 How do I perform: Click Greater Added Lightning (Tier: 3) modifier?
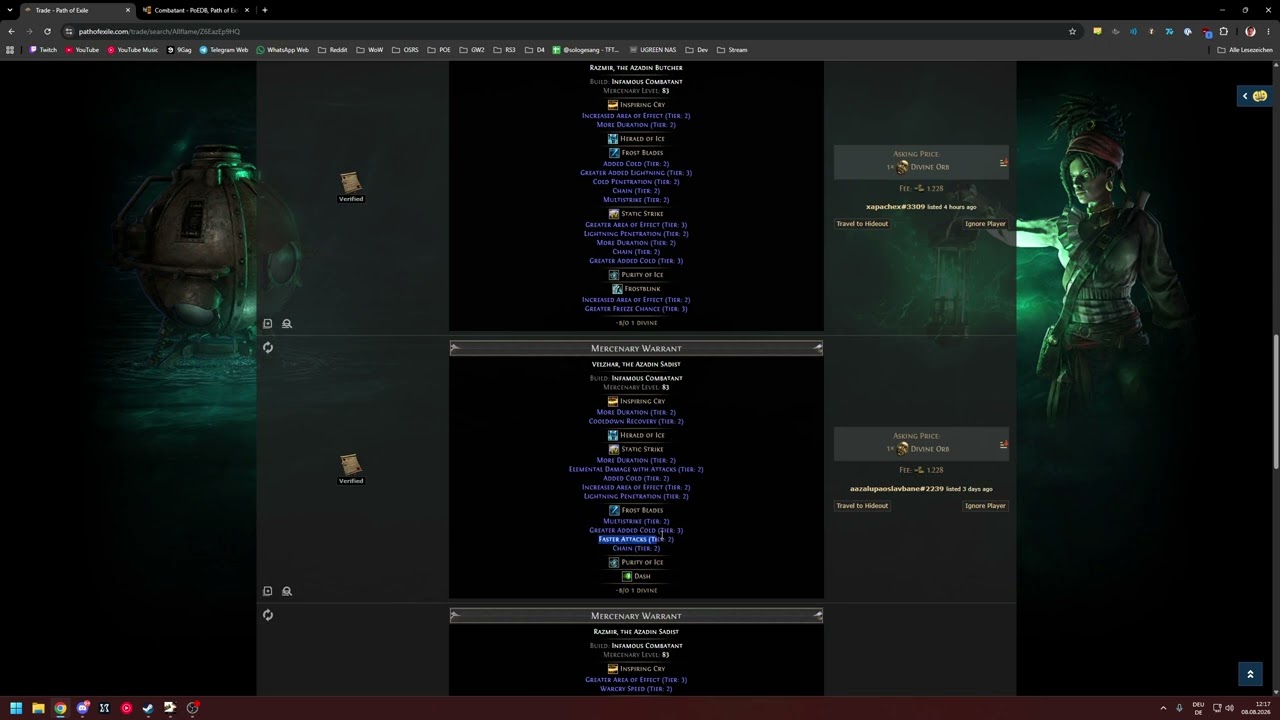tap(636, 173)
